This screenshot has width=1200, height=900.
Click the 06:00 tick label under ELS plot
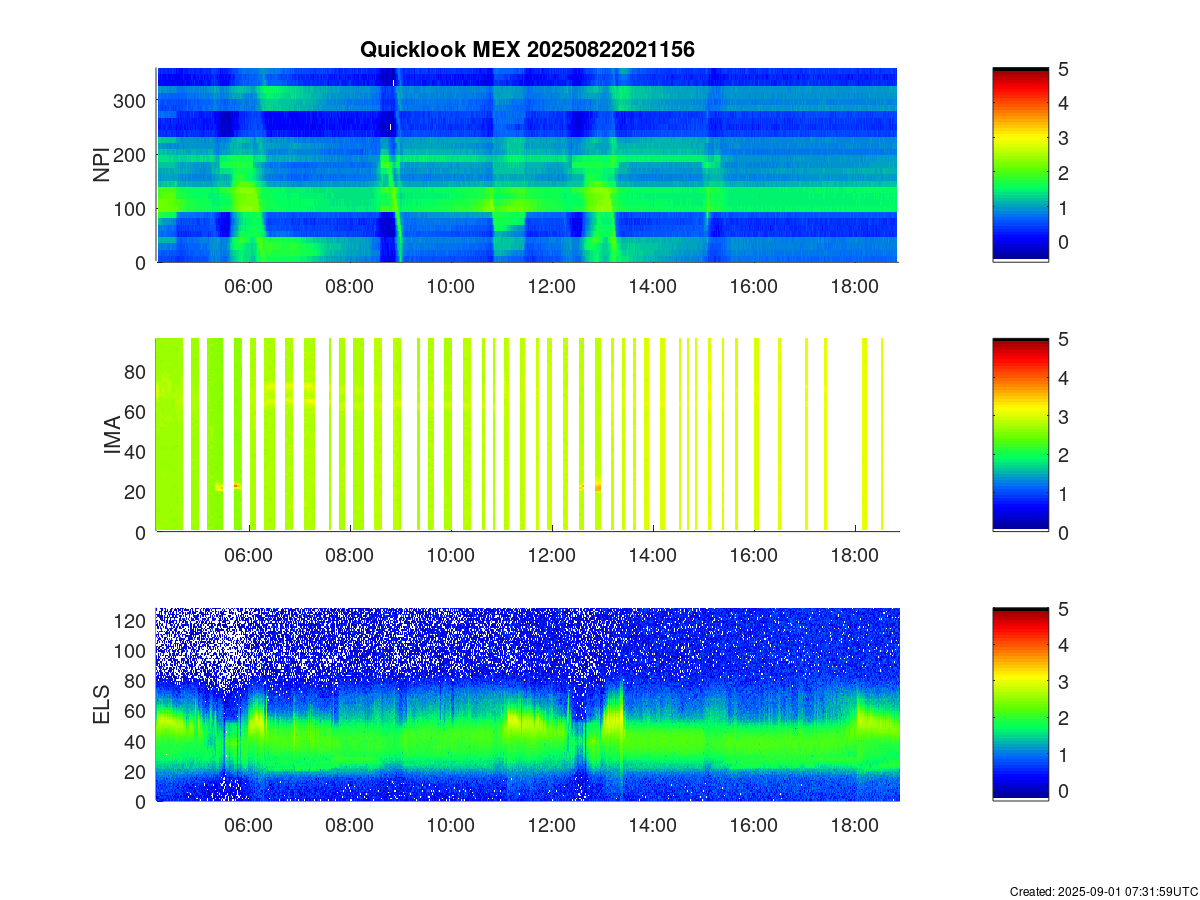click(248, 826)
